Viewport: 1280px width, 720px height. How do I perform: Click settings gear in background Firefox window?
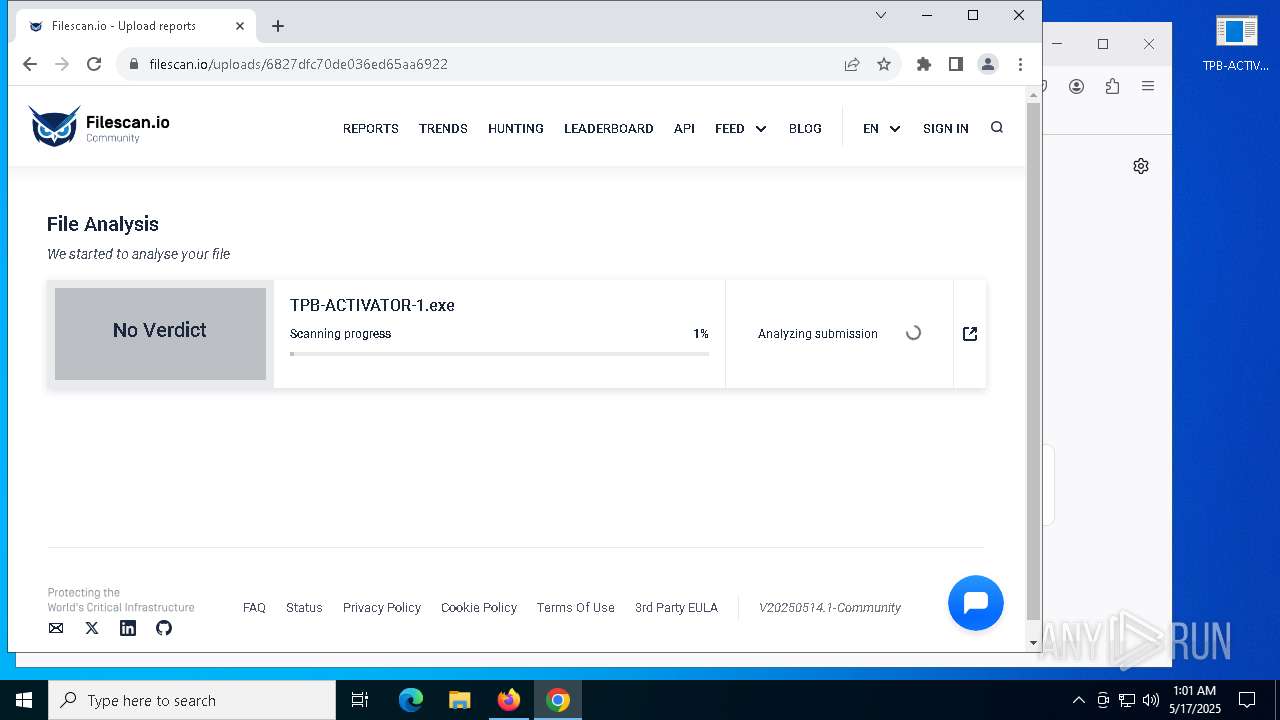click(1141, 166)
